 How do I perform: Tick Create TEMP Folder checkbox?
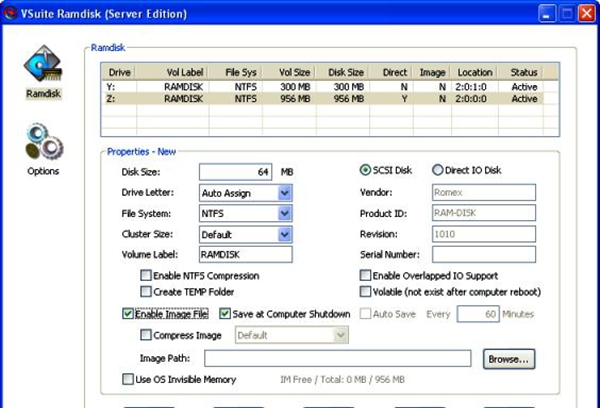coord(146,292)
